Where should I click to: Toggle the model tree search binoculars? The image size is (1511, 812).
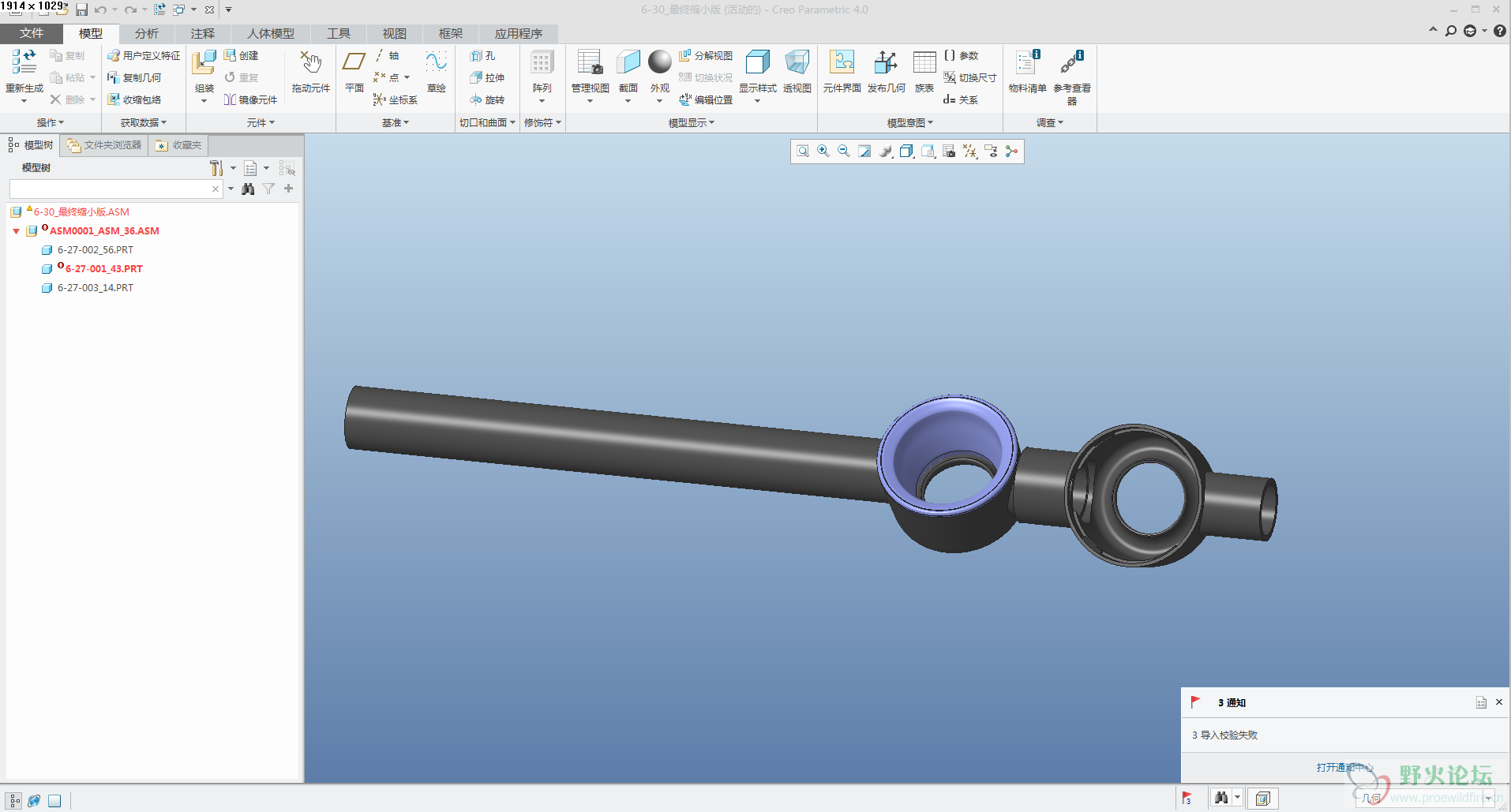coord(248,189)
